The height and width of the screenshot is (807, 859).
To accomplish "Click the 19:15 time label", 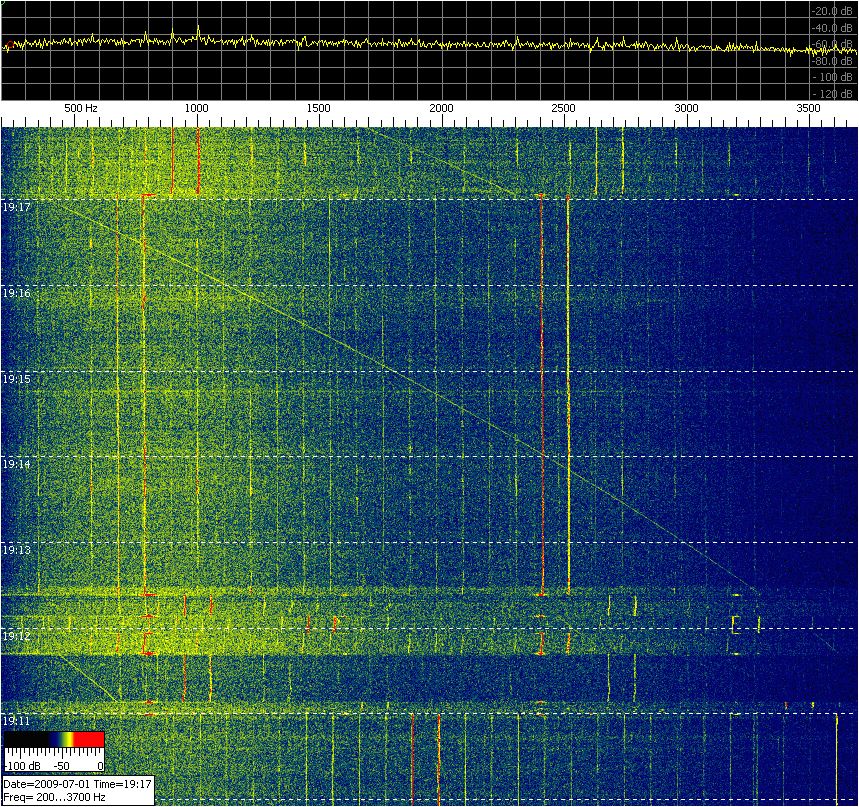I will point(16,380).
